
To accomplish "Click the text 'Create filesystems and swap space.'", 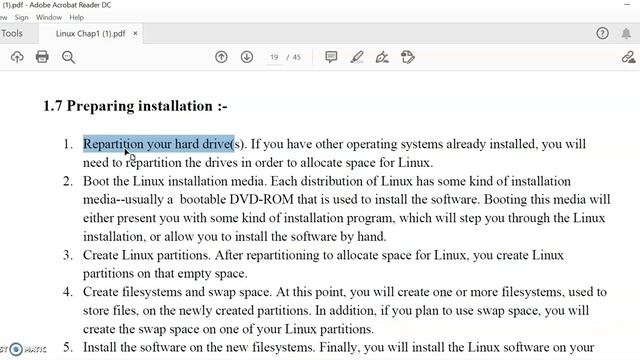I will point(177,292).
